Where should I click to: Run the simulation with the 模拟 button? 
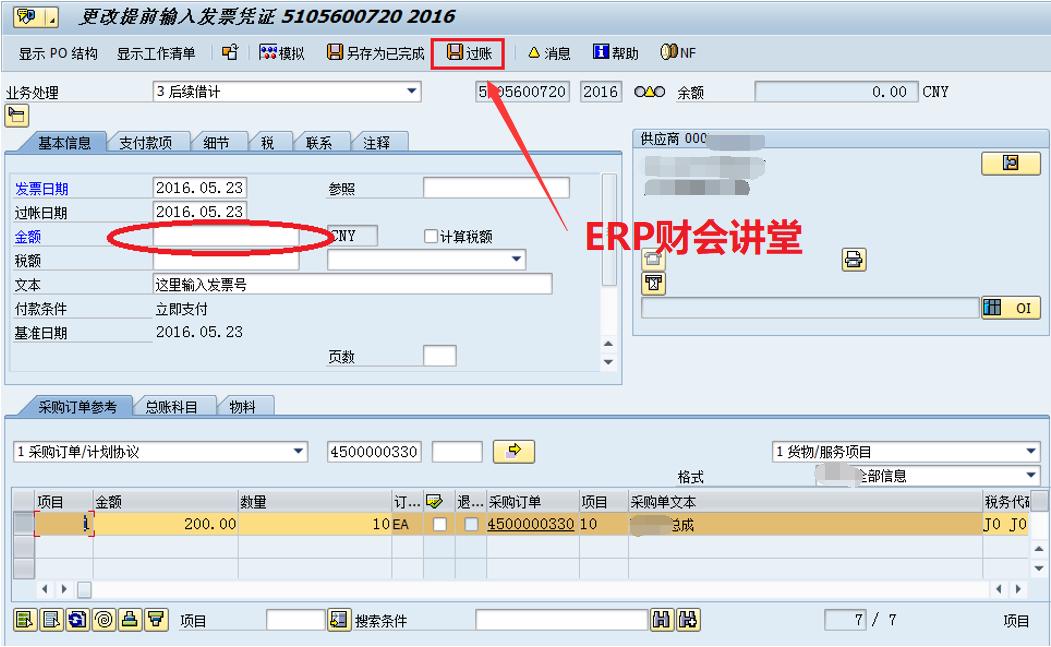click(x=283, y=51)
